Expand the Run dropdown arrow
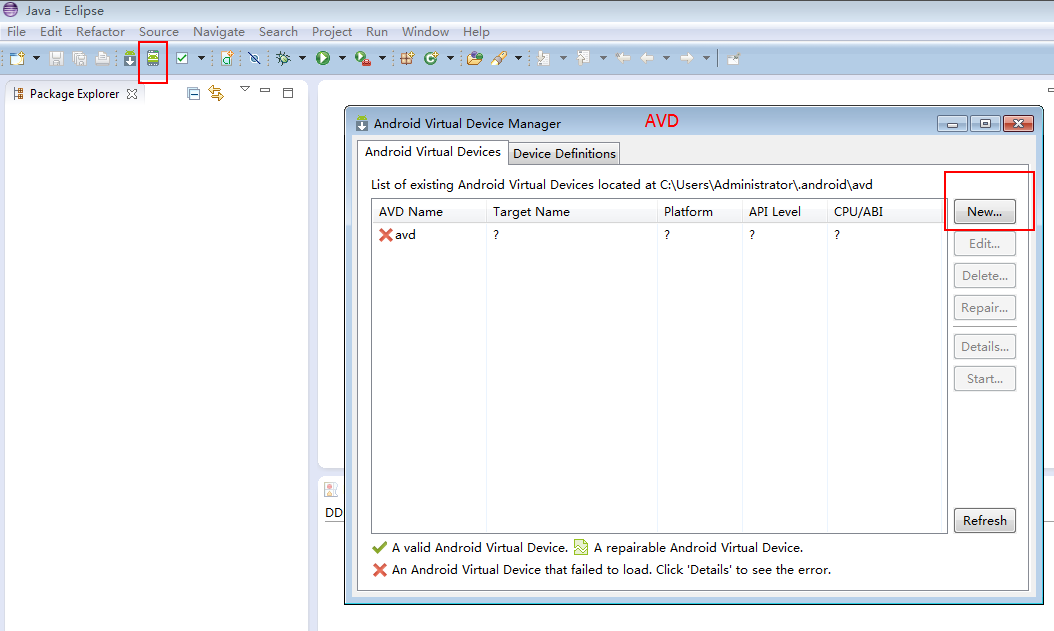This screenshot has height=631, width=1054. click(x=342, y=58)
